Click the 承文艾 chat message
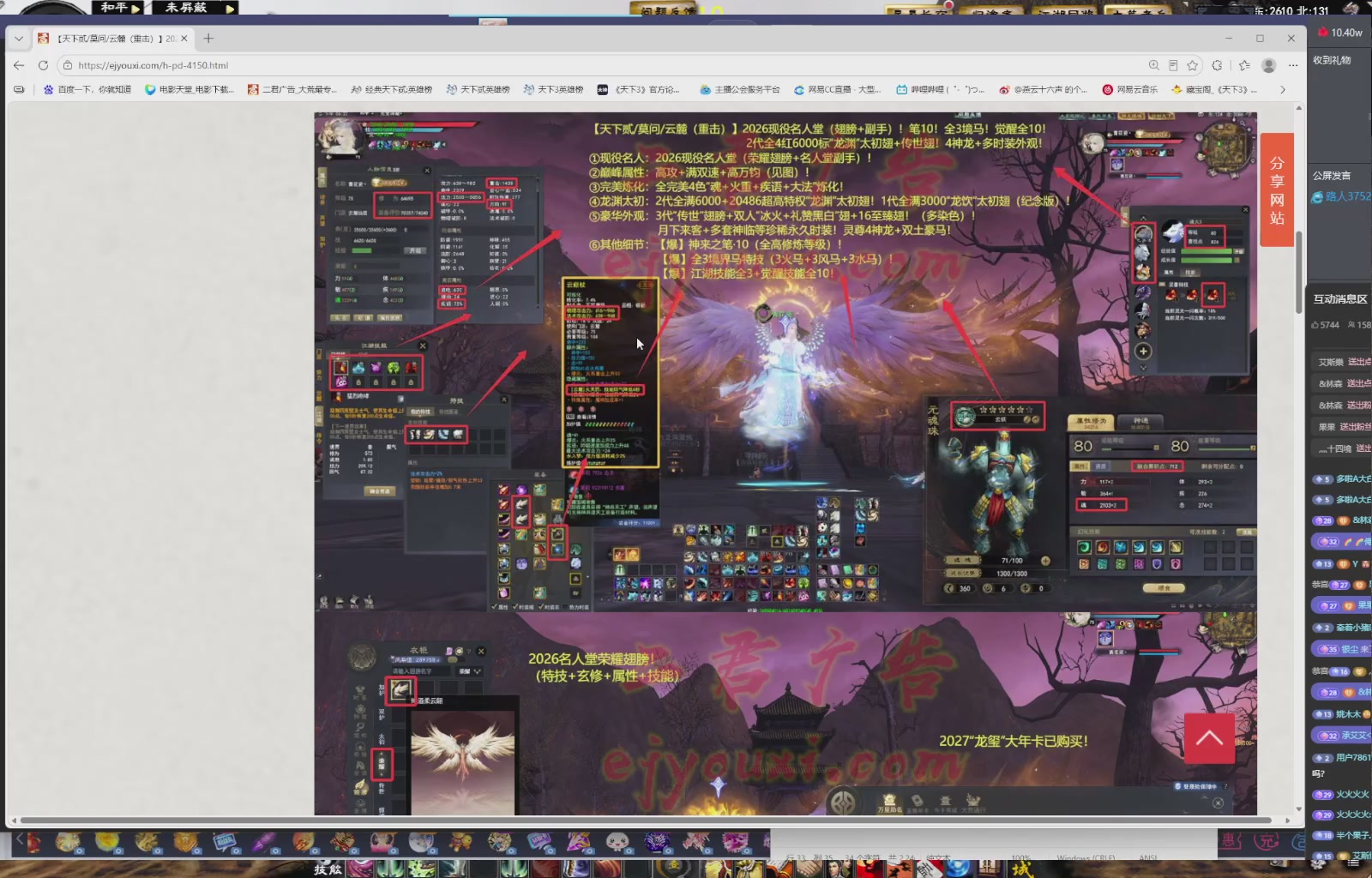1372x878 pixels. point(1342,736)
